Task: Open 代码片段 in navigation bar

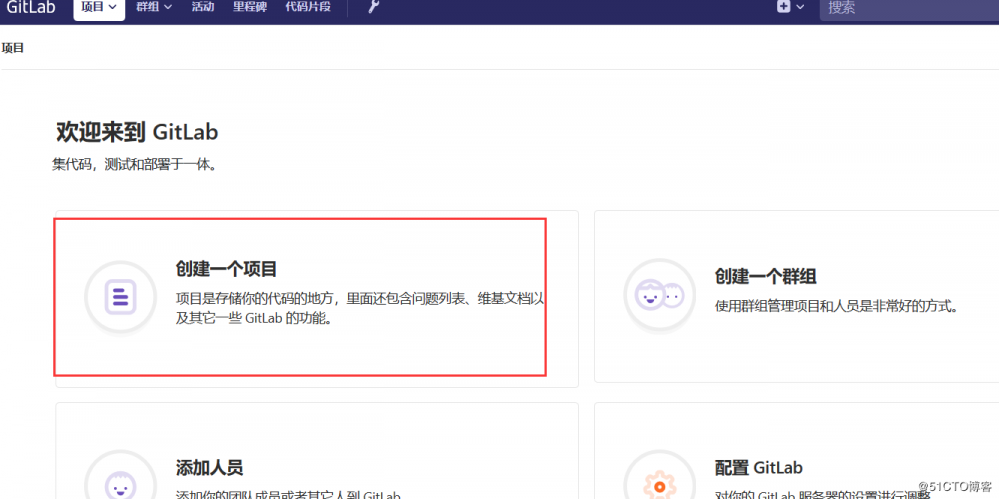Action: pyautogui.click(x=309, y=7)
